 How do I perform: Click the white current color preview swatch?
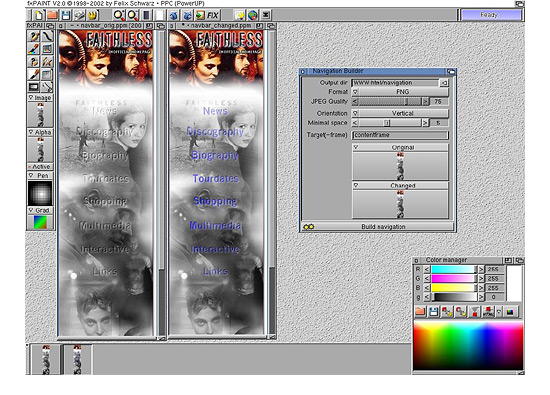click(514, 283)
